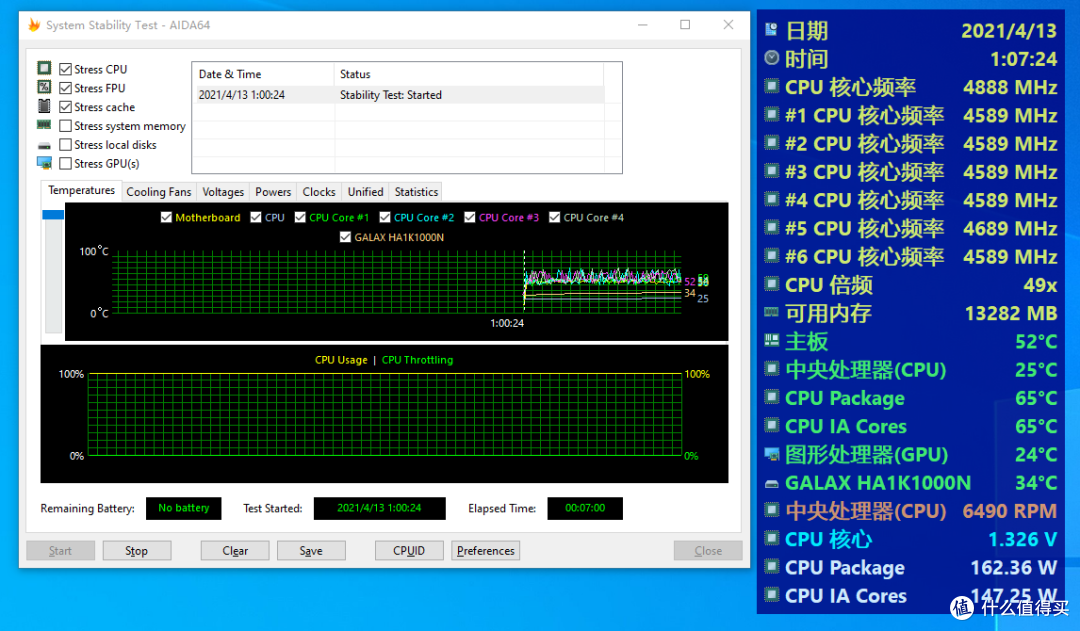Click the CPU Usage legend label
The height and width of the screenshot is (631, 1080).
[x=341, y=360]
